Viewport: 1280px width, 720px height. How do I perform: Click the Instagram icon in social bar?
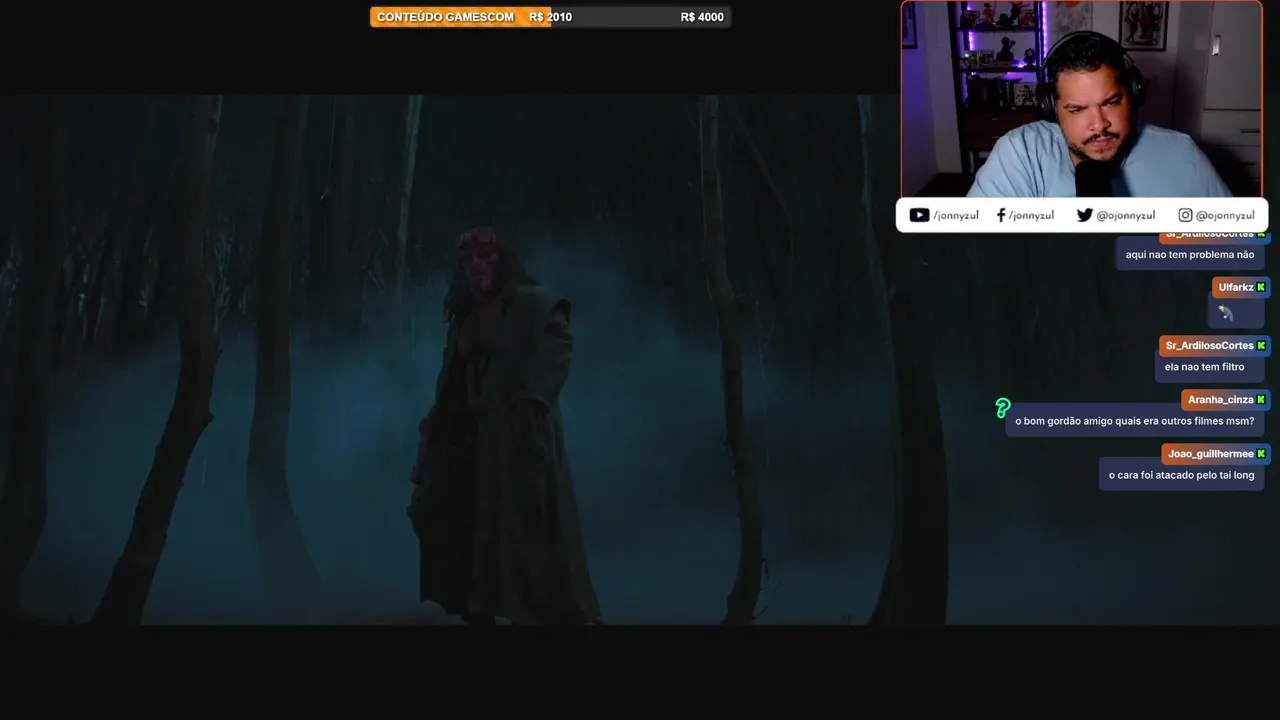tap(1185, 215)
